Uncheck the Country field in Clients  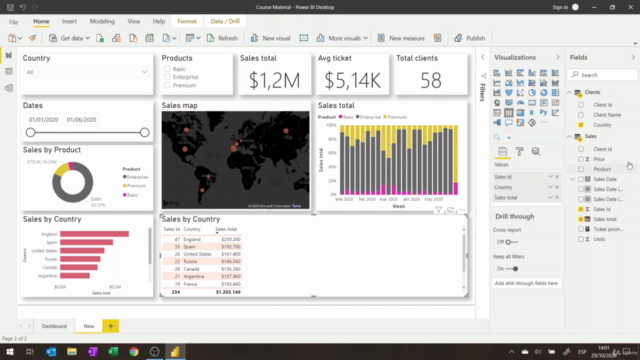pos(581,125)
